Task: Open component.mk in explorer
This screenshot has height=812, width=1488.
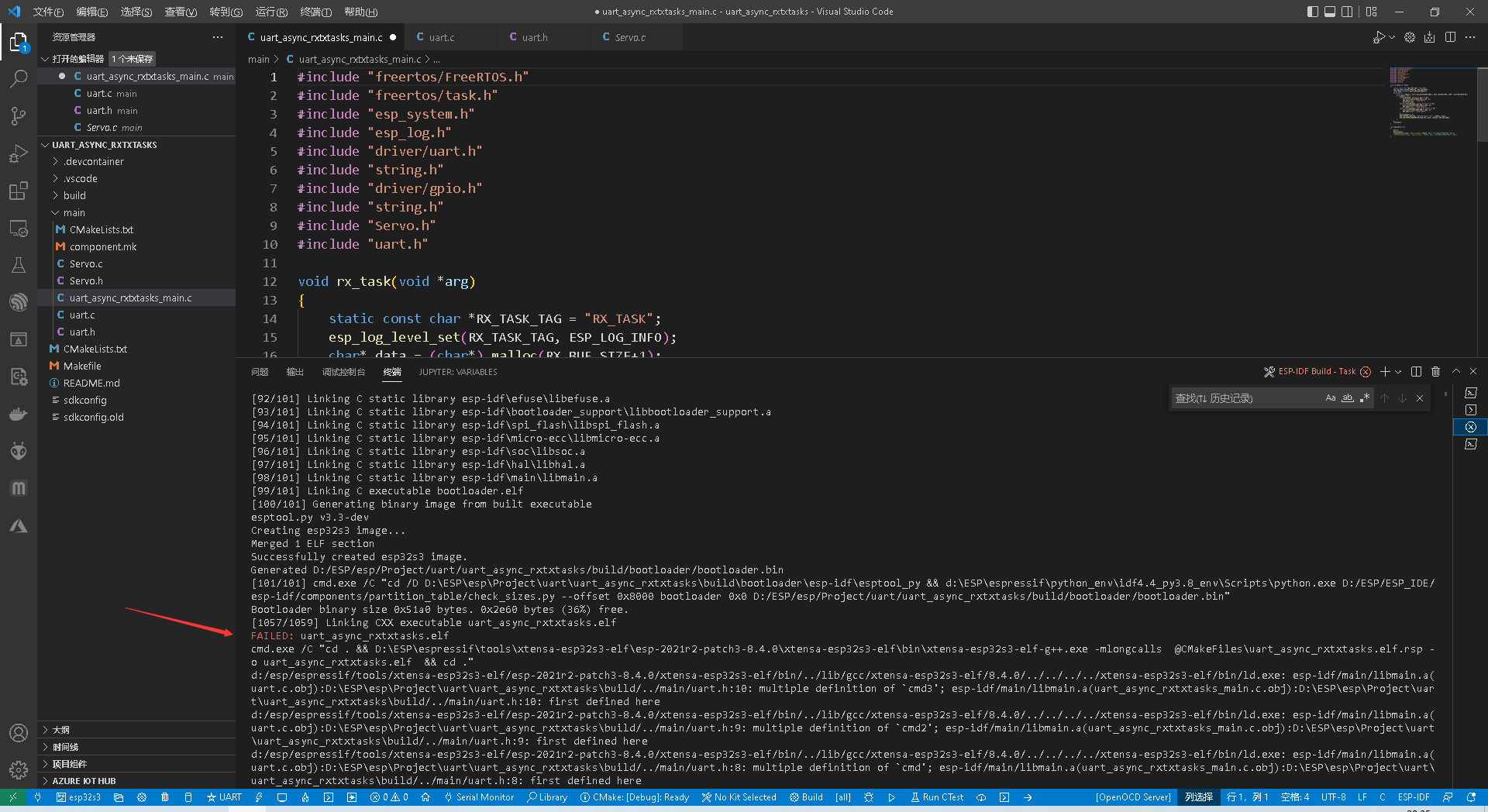Action: tap(102, 247)
